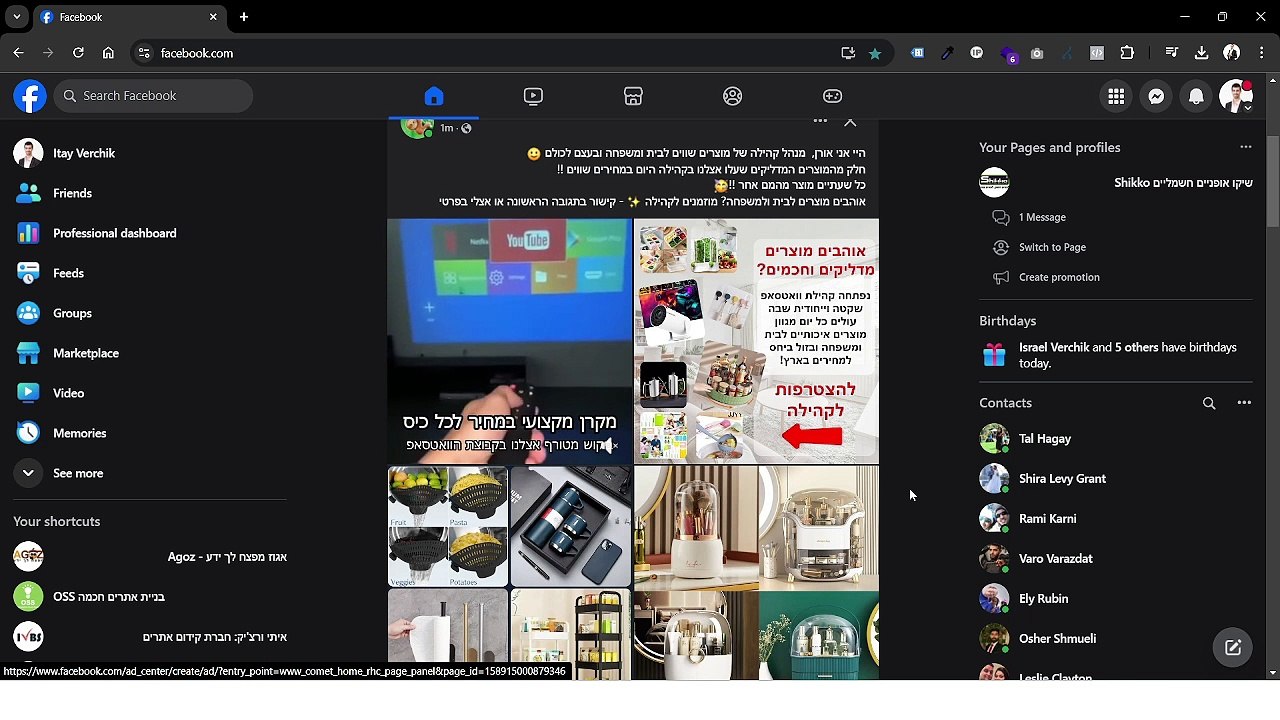Open Messenger chats icon
This screenshot has width=1280, height=720.
[1156, 96]
